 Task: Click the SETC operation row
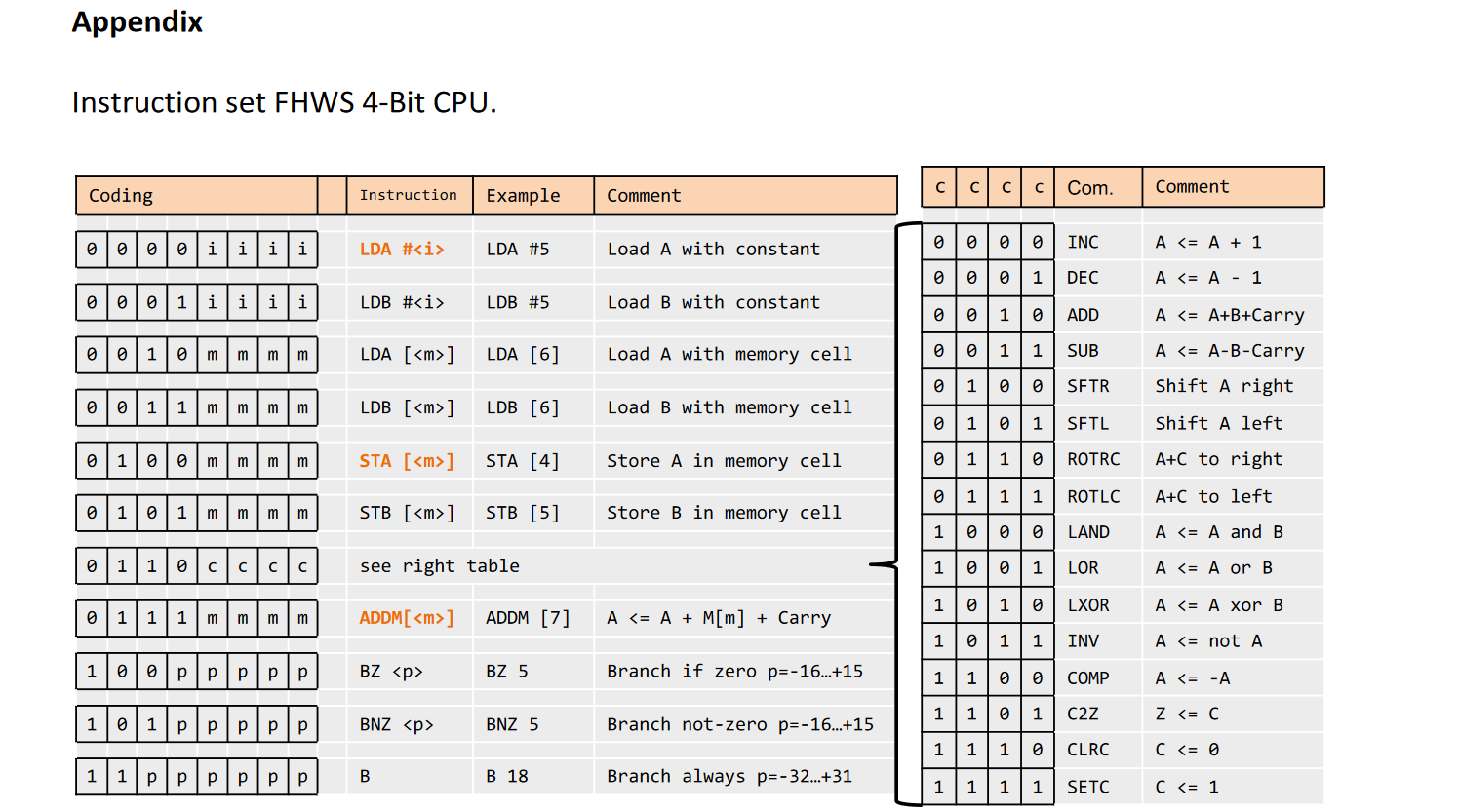pyautogui.click(x=1085, y=786)
